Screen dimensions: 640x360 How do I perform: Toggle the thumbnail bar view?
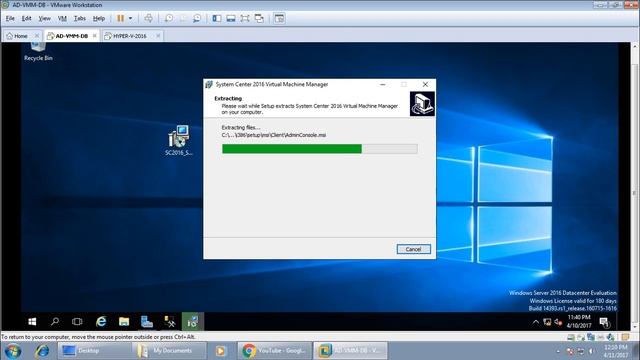[231, 18]
